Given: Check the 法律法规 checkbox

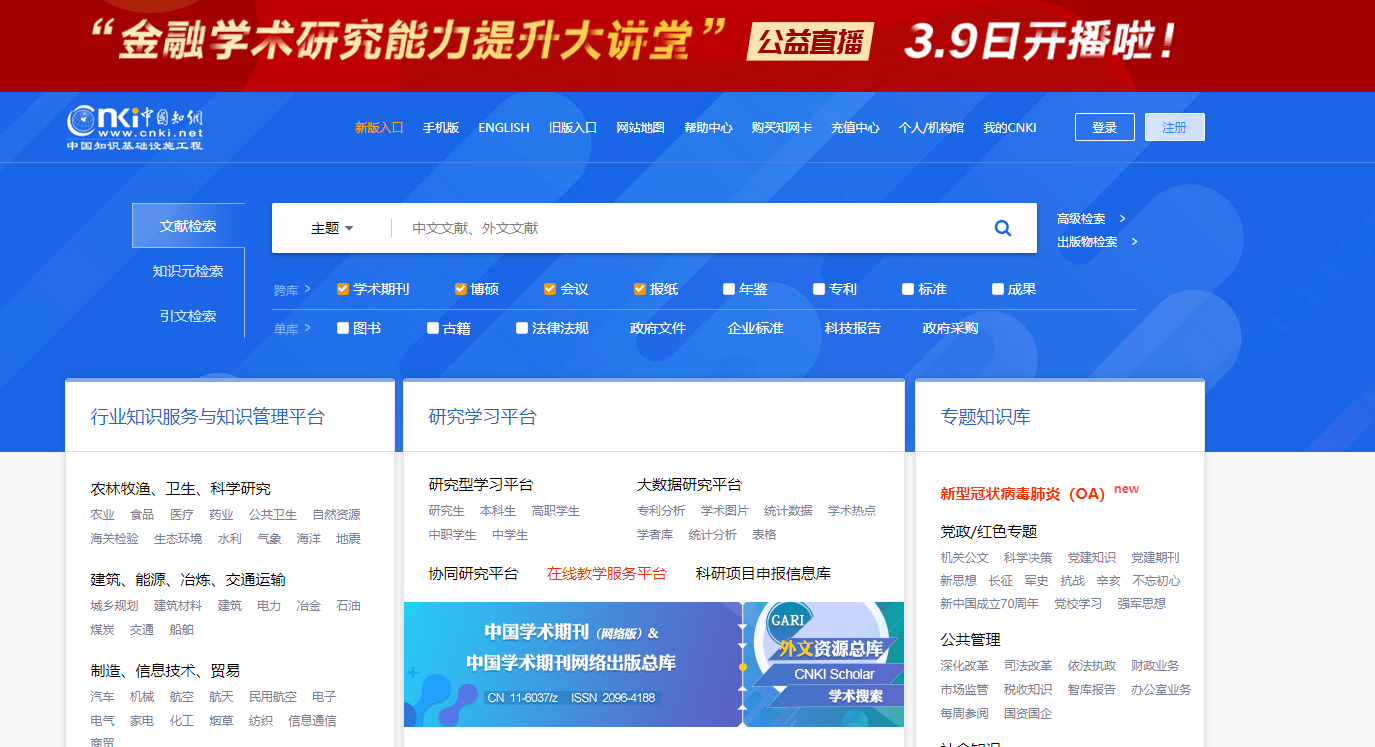Looking at the screenshot, I should click(522, 328).
